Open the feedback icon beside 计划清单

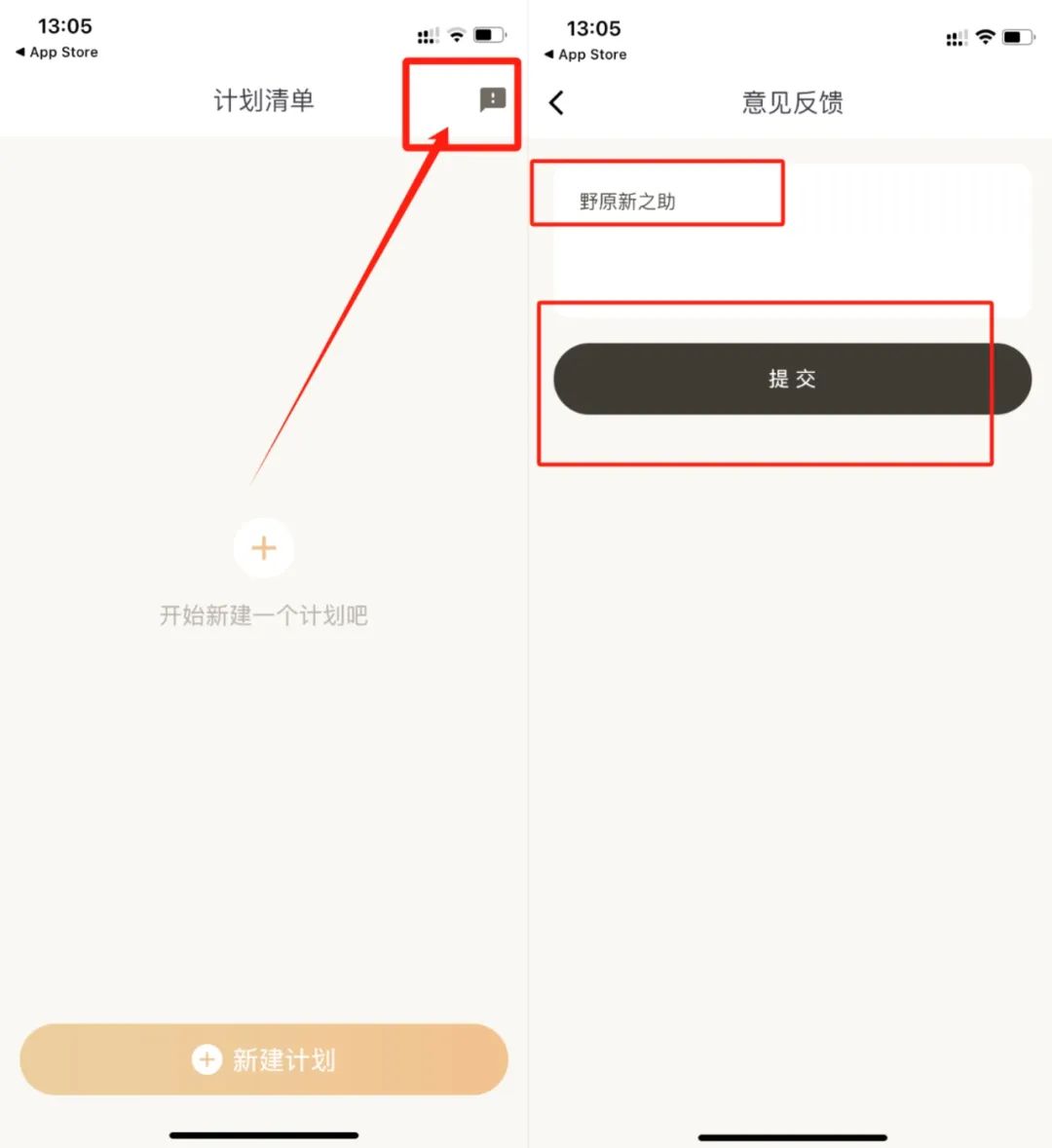pyautogui.click(x=492, y=99)
